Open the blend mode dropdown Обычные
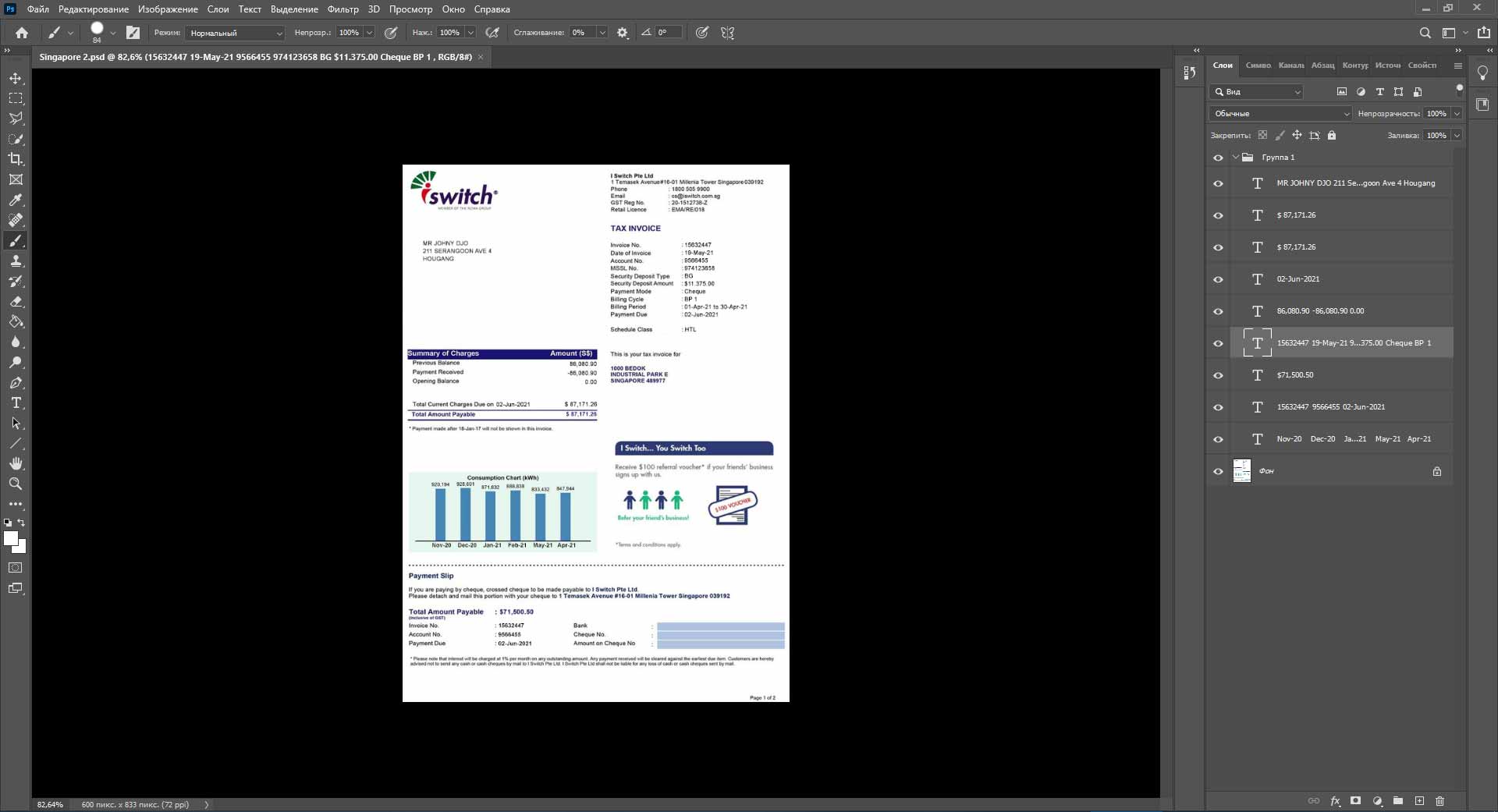 [x=1280, y=114]
